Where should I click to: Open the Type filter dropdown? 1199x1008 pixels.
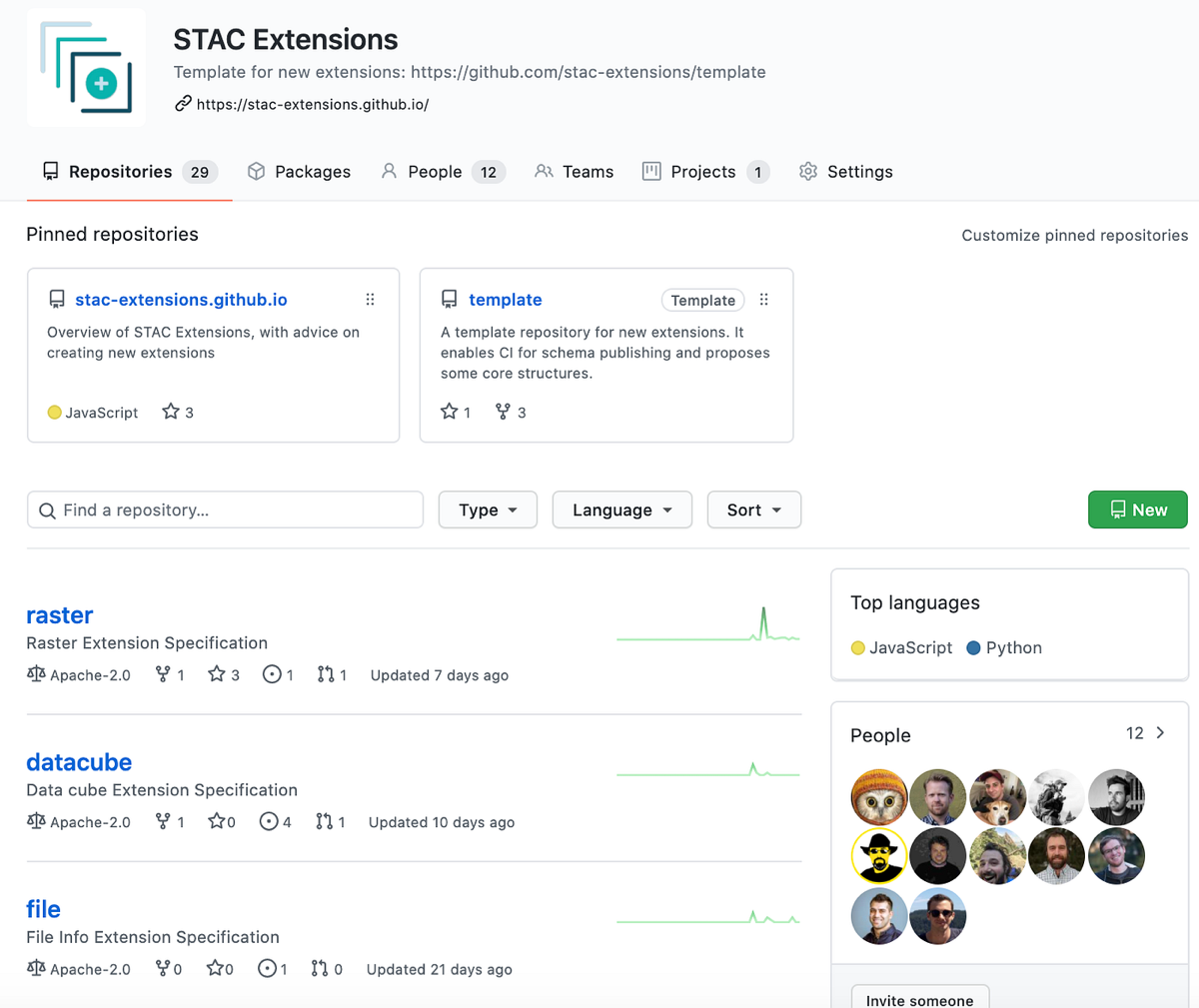488,509
